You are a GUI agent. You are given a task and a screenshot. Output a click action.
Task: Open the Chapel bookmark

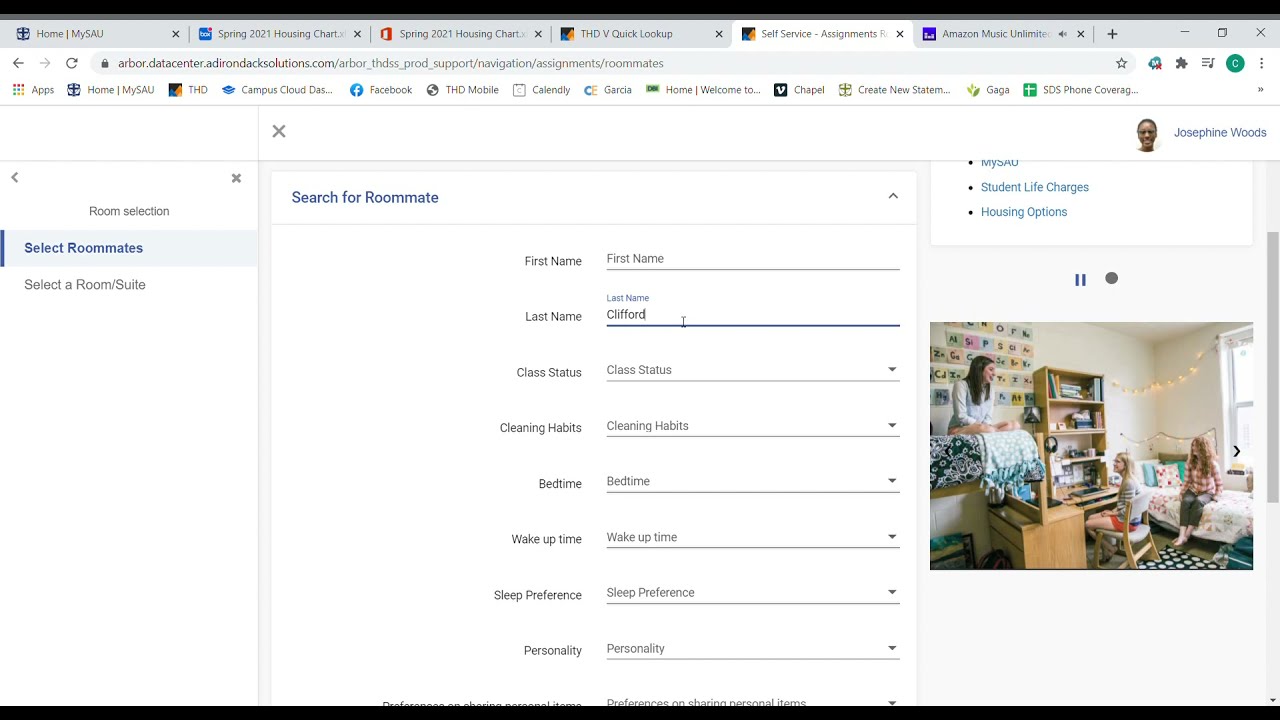(x=799, y=90)
